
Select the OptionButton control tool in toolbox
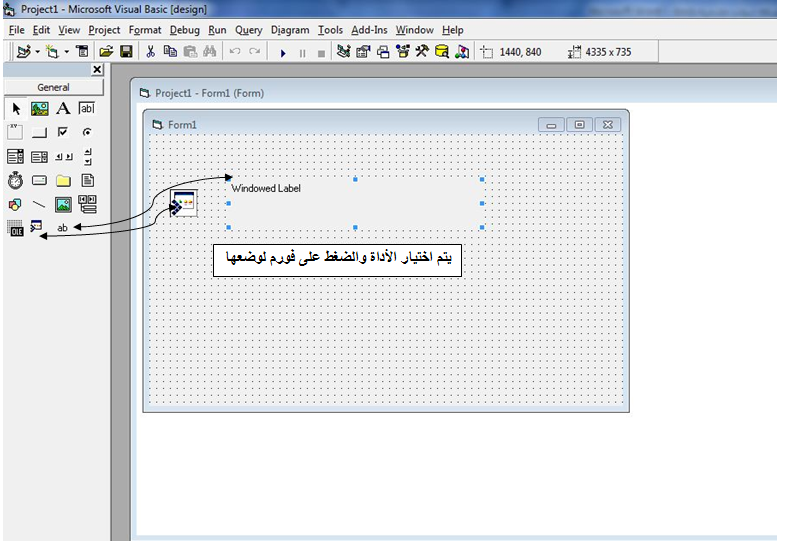[x=87, y=132]
